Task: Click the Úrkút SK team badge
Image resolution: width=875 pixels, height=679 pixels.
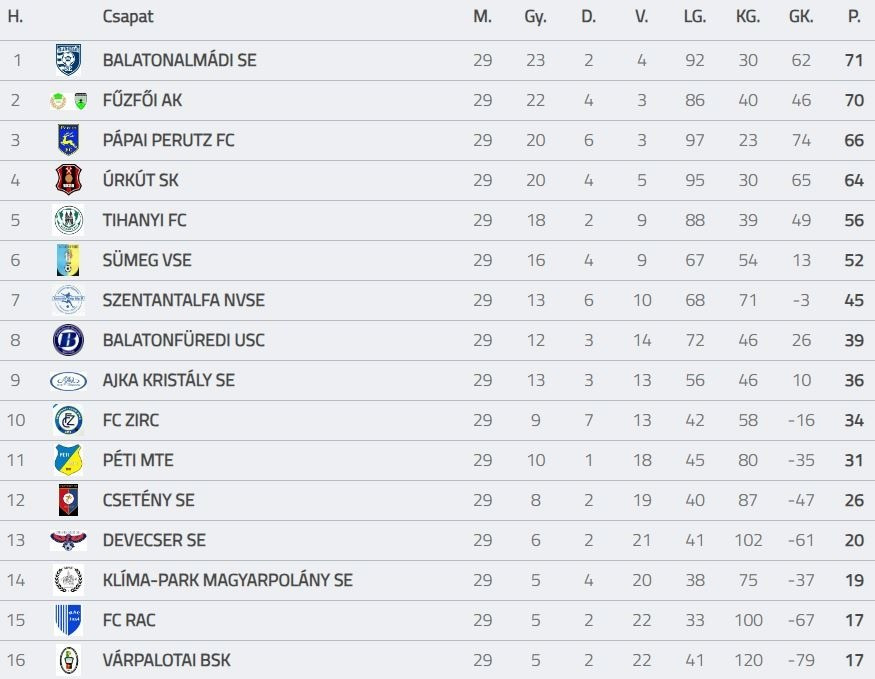Action: point(68,180)
